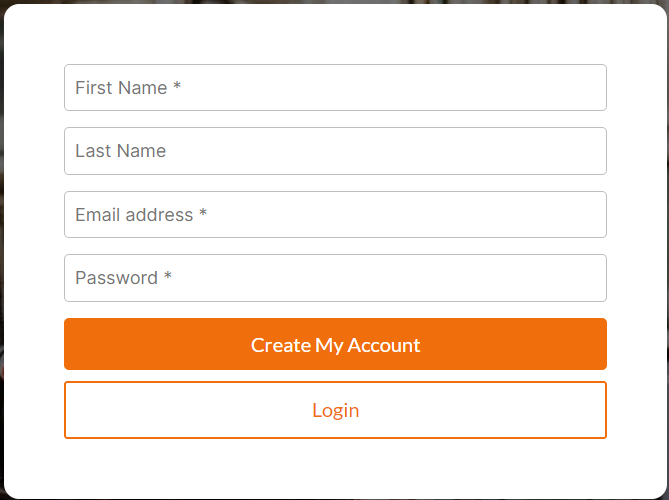The image size is (669, 500).
Task: Click the 'First Name *' placeholder text
Action: click(x=128, y=88)
